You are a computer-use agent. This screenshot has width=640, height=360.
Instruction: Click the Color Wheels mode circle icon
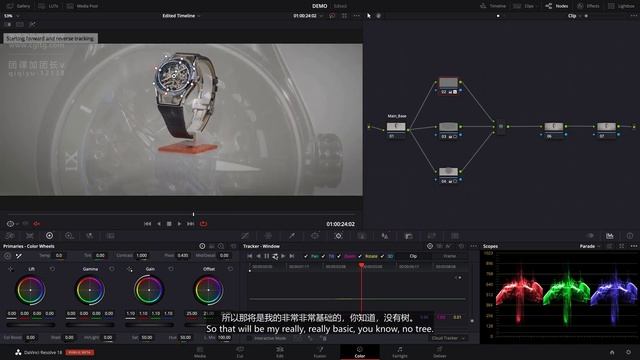click(x=202, y=246)
